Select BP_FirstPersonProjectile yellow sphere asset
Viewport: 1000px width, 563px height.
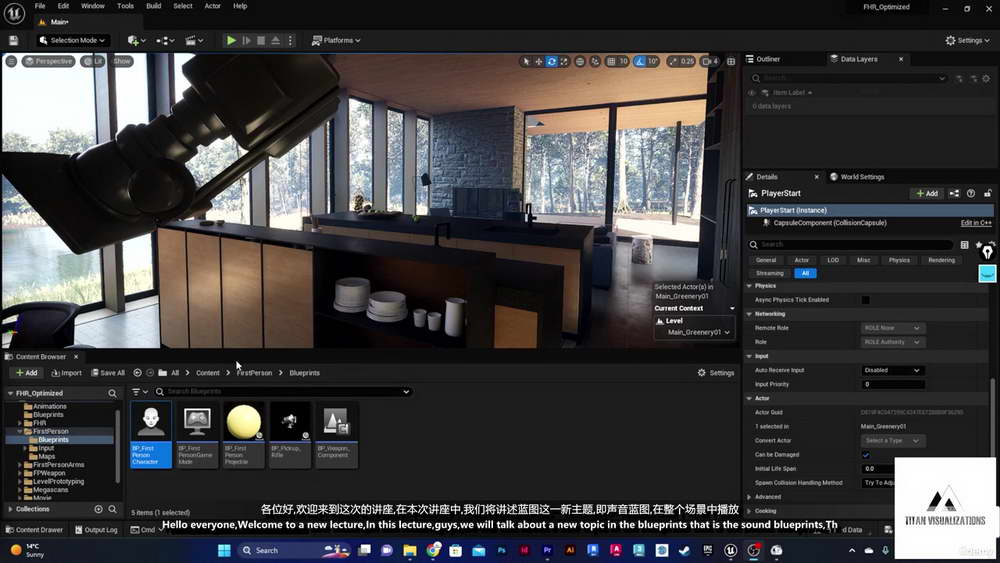point(243,434)
